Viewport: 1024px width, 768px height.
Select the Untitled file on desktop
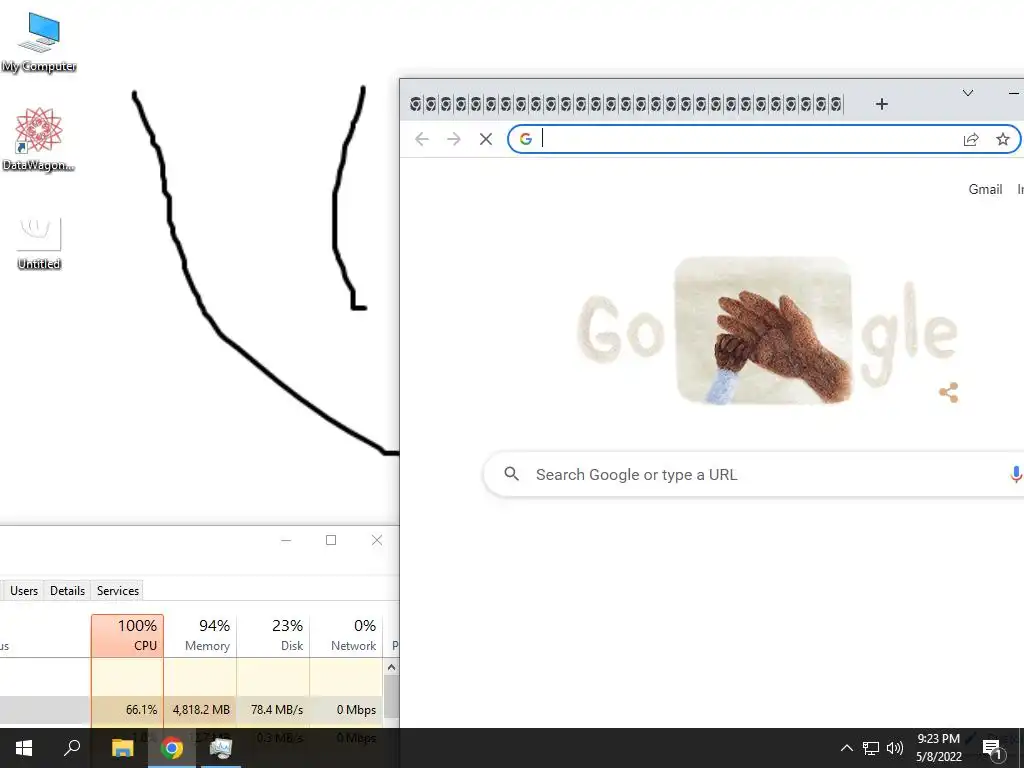click(x=39, y=243)
